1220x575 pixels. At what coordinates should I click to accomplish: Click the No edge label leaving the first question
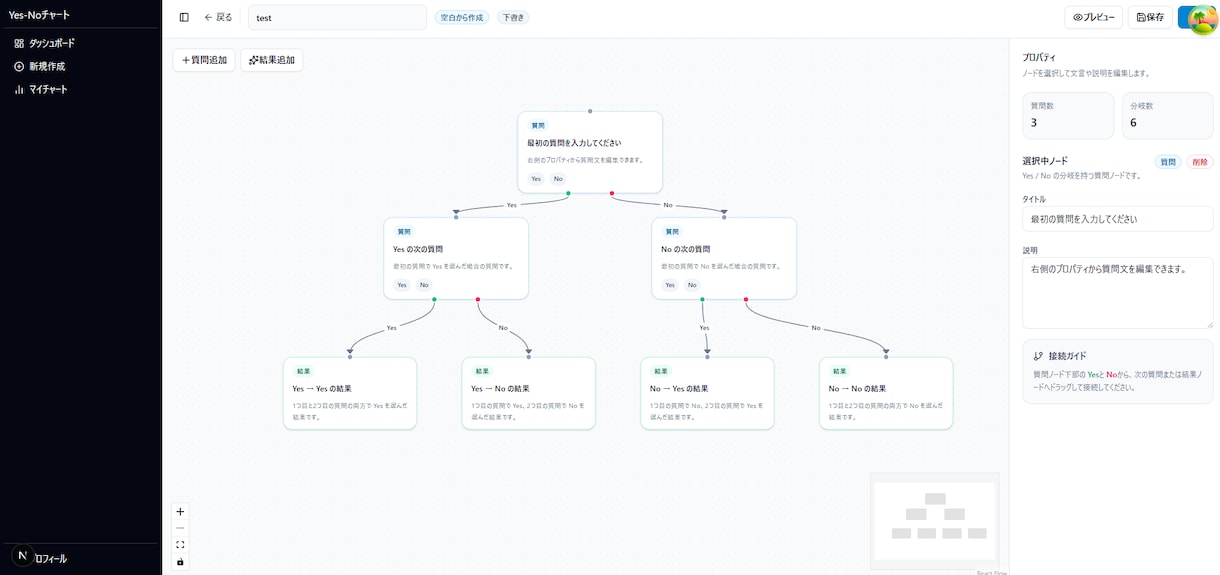[668, 205]
